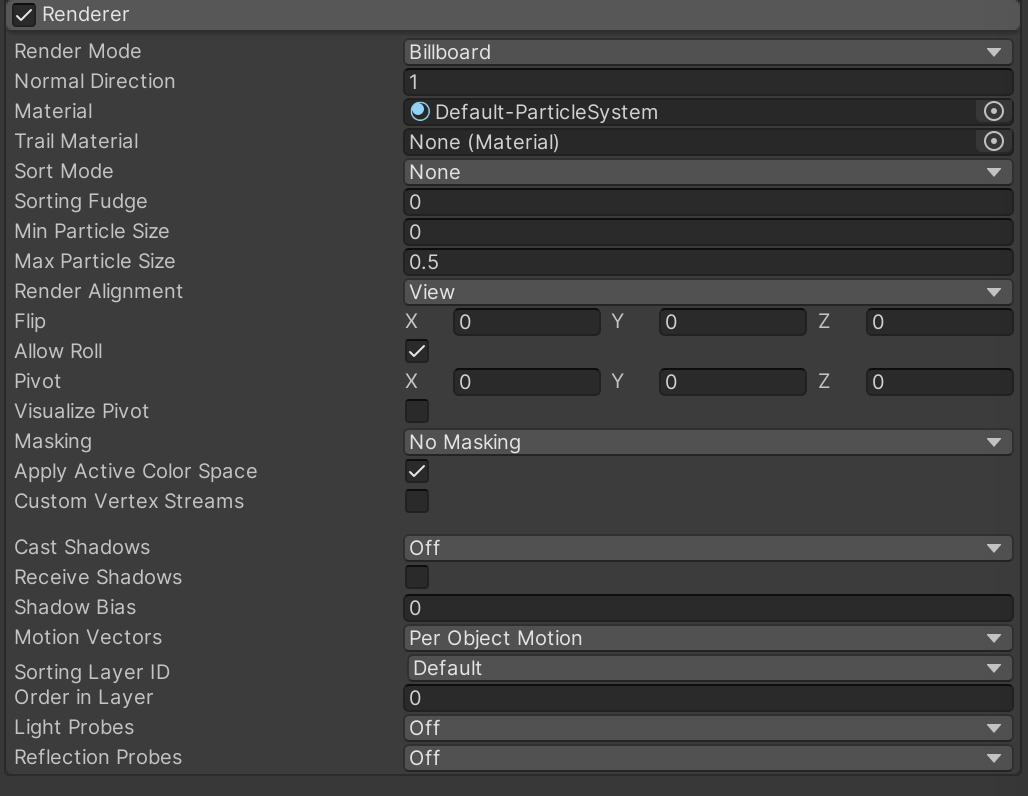Open the Material object picker
Image resolution: width=1028 pixels, height=796 pixels.
995,111
